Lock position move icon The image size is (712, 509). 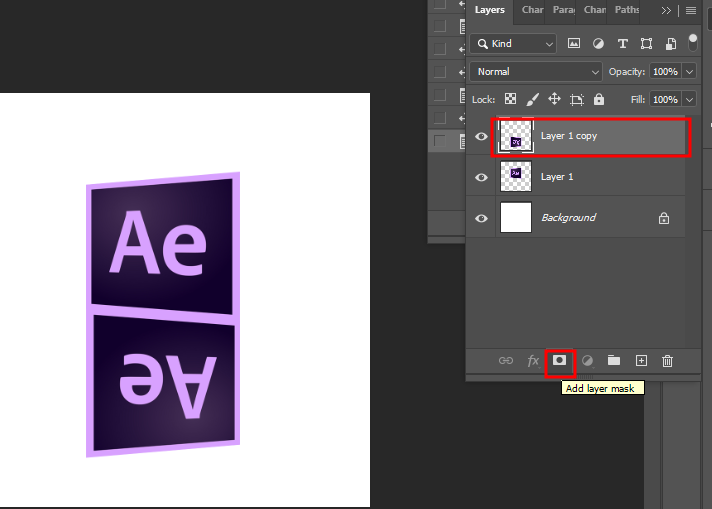tap(554, 99)
